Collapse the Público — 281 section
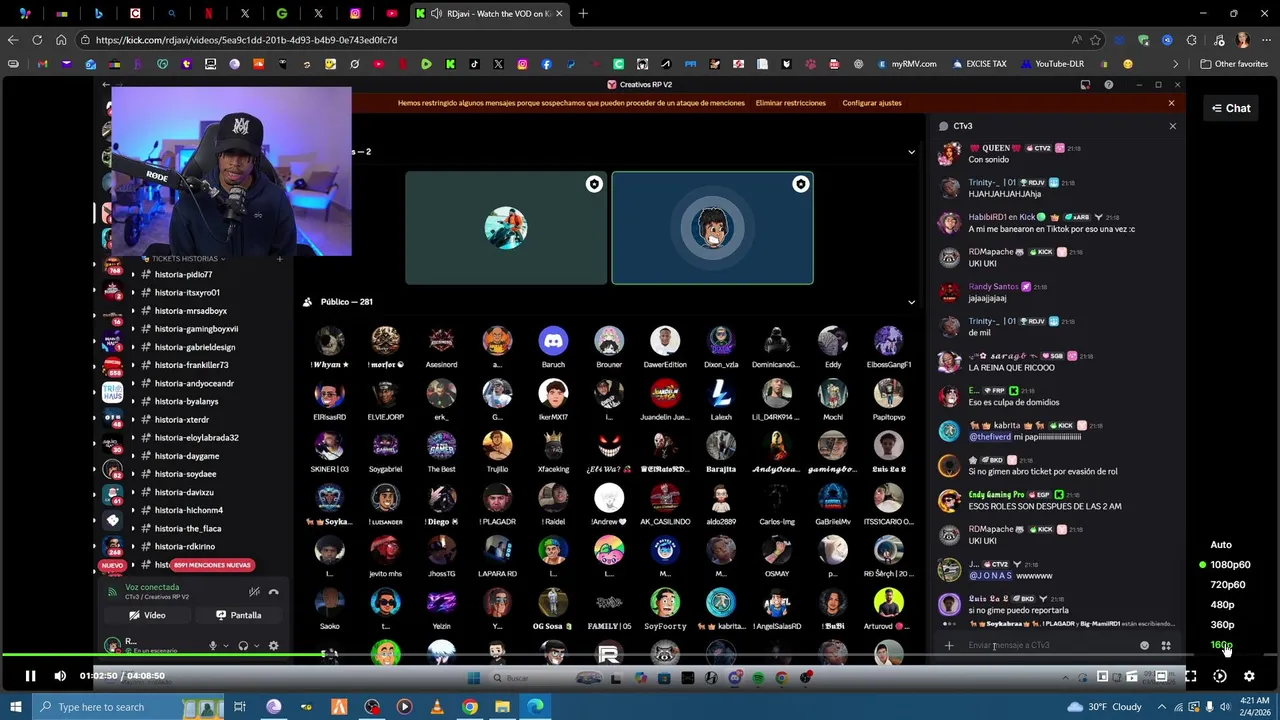This screenshot has height=720, width=1280. [911, 302]
